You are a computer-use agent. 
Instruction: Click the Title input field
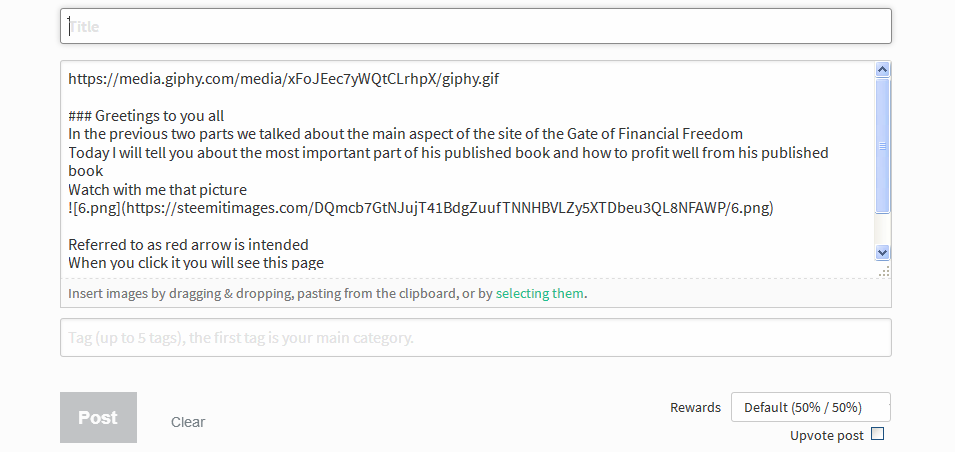[x=475, y=27]
